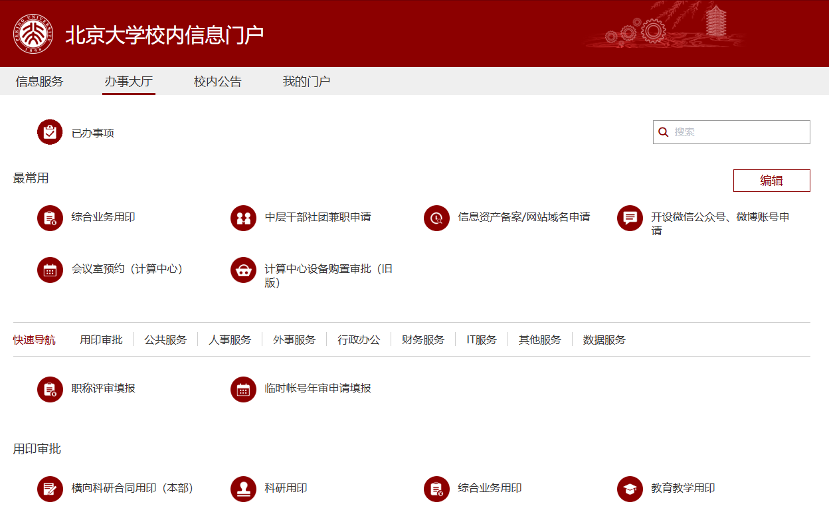Click the 横向科研合同用印 edit icon

(x=49, y=489)
